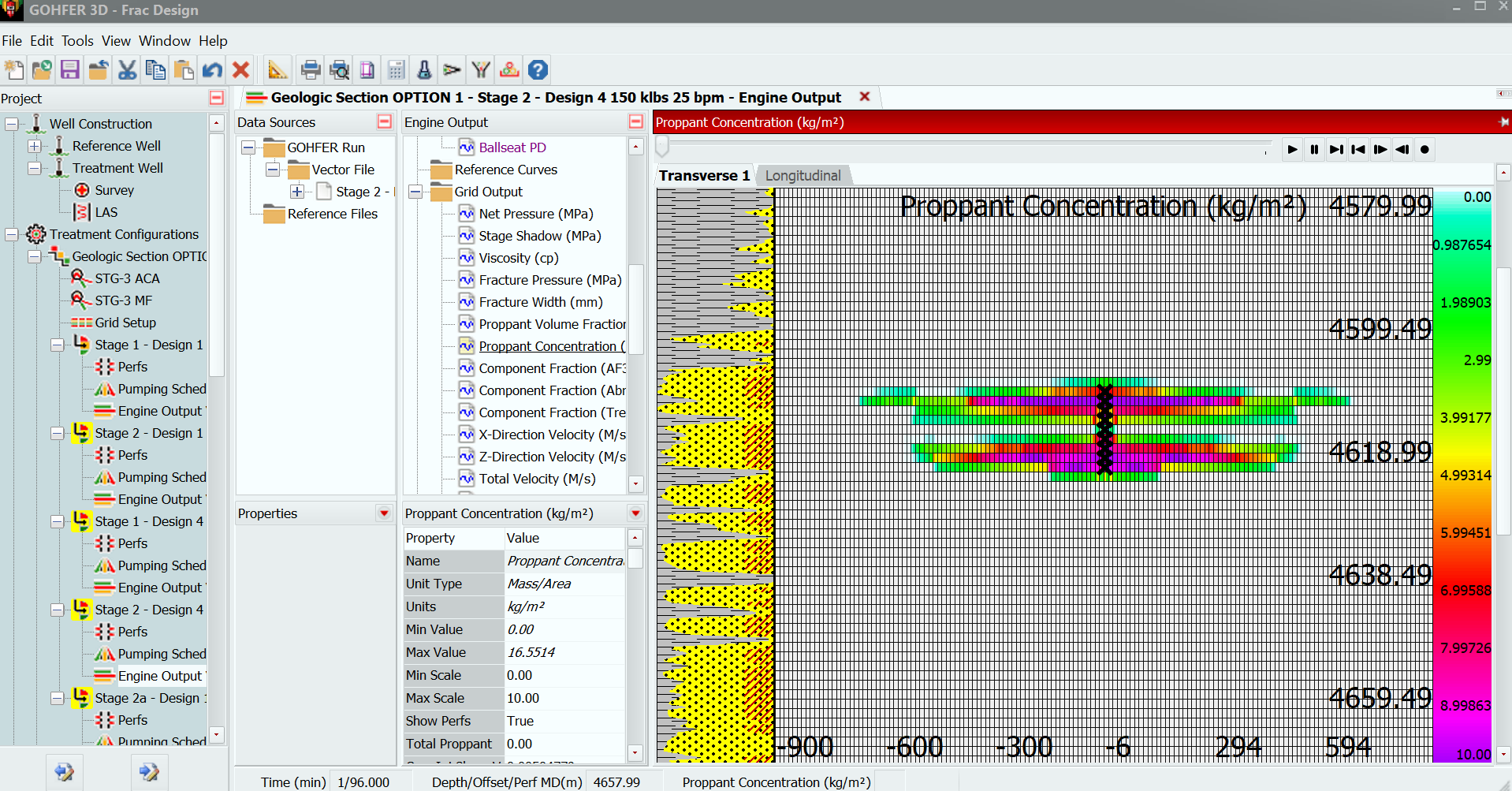The height and width of the screenshot is (791, 1512).
Task: Collapse the Treatment Configurations node
Action: 12,234
